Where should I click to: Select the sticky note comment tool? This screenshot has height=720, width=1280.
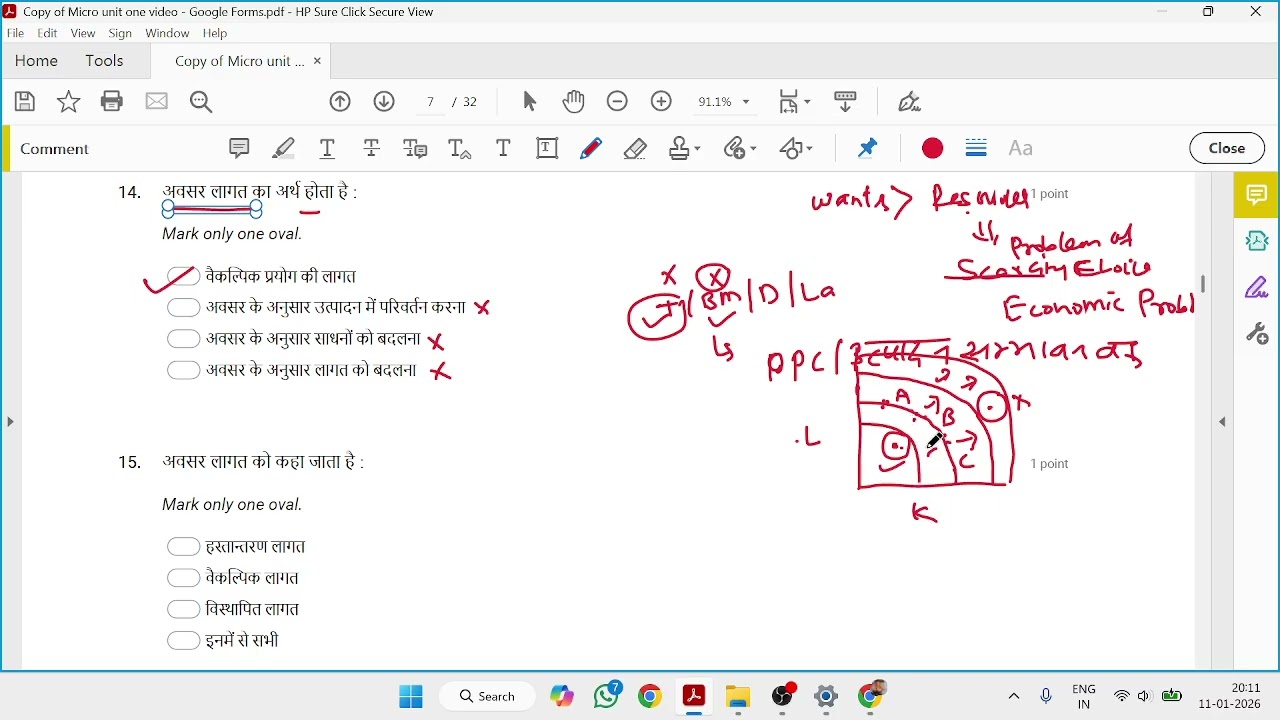(x=239, y=149)
